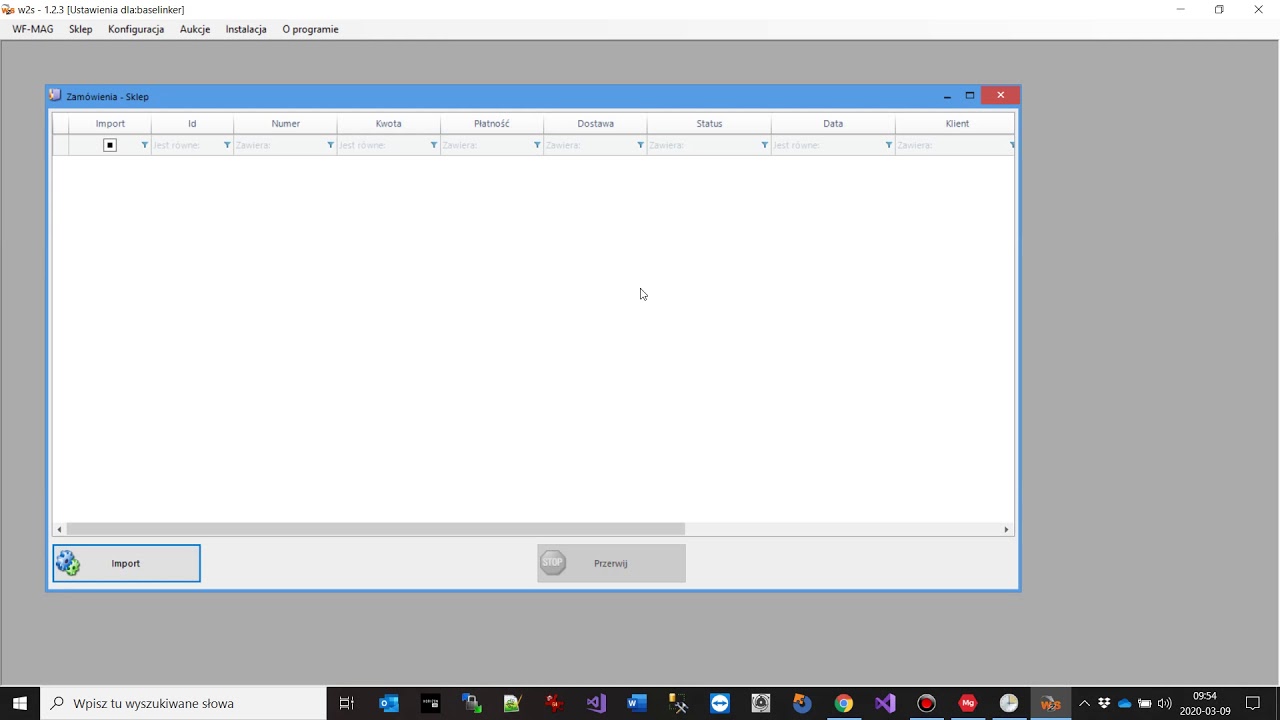Viewport: 1280px width, 720px height.
Task: Open the clock-shaped app on the taskbar
Action: point(1008,703)
